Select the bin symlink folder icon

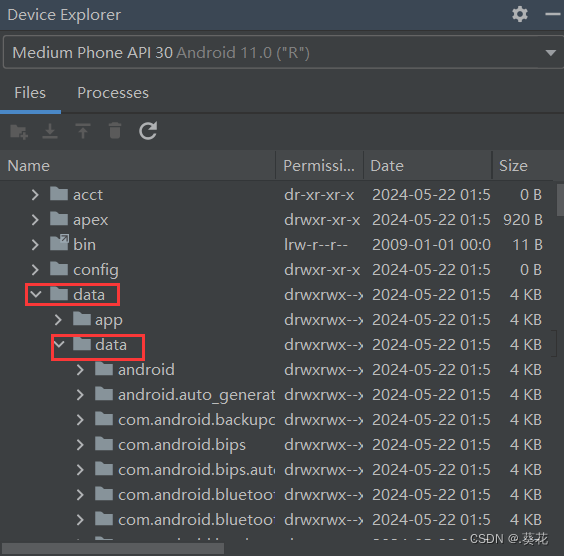(59, 243)
